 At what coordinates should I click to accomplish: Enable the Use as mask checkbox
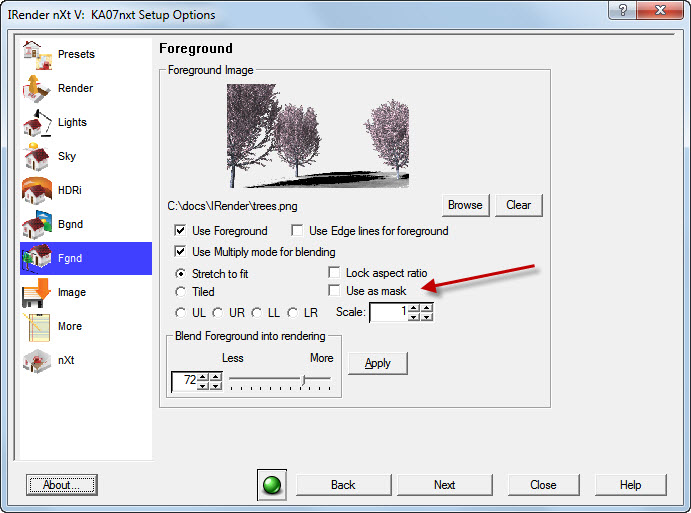point(335,291)
